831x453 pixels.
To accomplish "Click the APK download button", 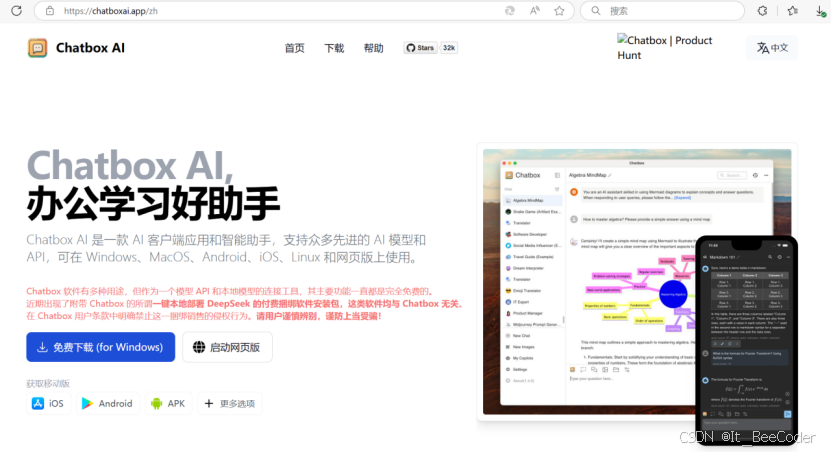I will pyautogui.click(x=169, y=404).
